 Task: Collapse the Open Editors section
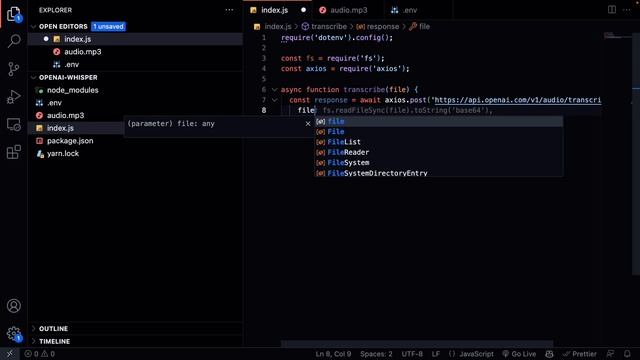pyautogui.click(x=33, y=27)
